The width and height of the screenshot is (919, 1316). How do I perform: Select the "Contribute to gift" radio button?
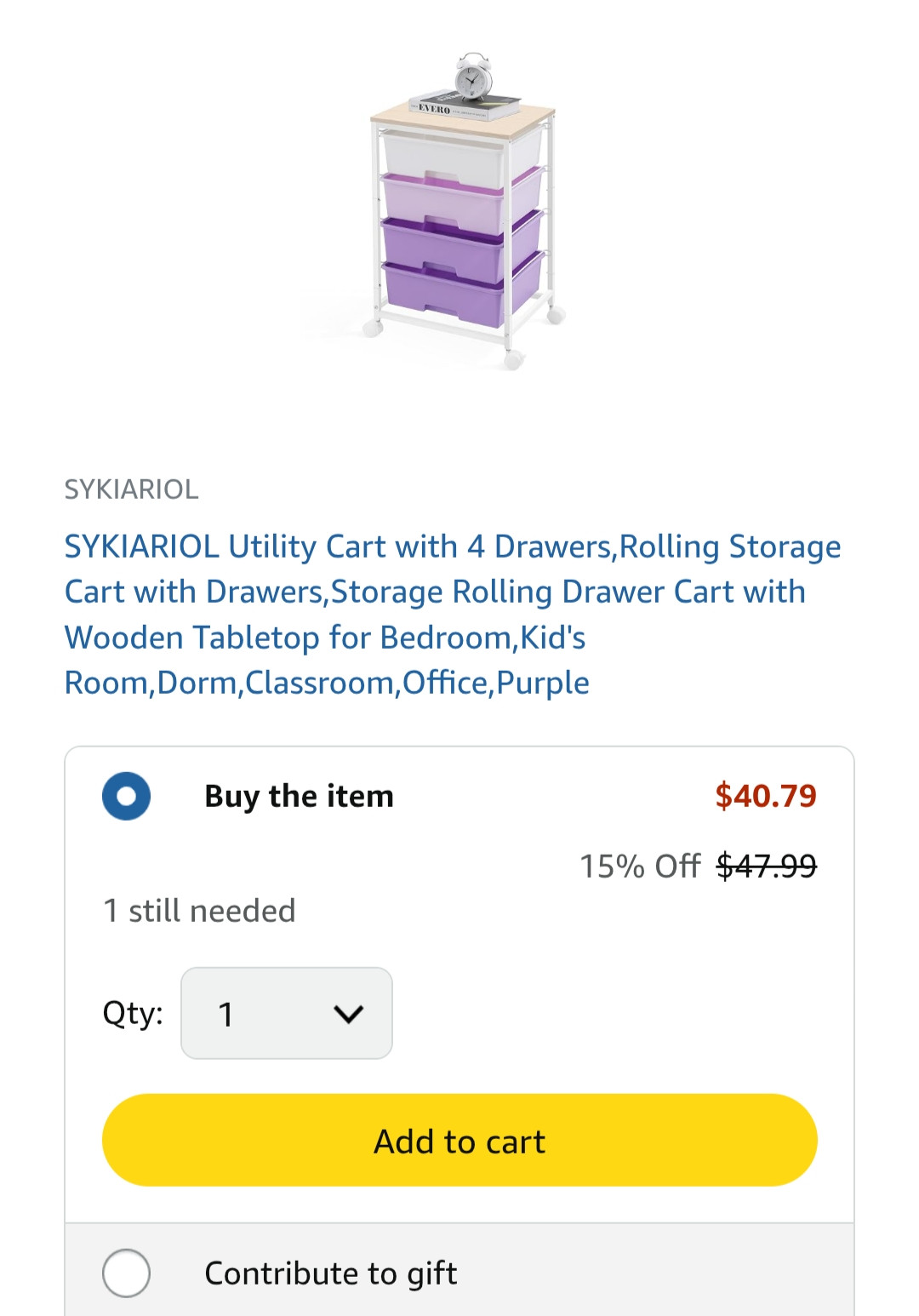coord(126,1273)
